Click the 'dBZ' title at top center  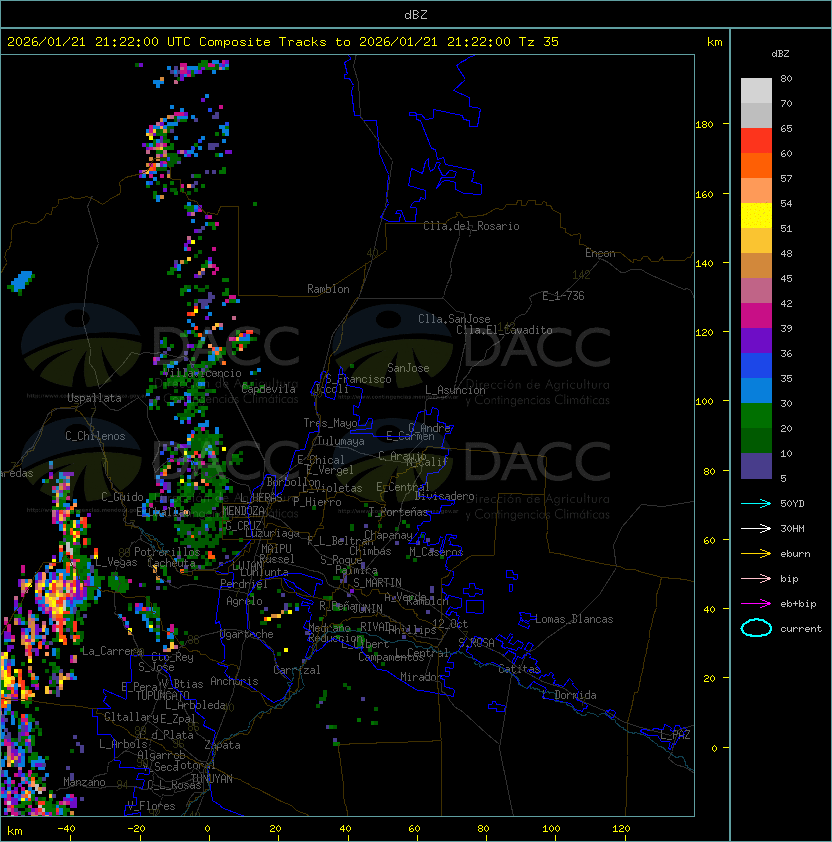416,14
